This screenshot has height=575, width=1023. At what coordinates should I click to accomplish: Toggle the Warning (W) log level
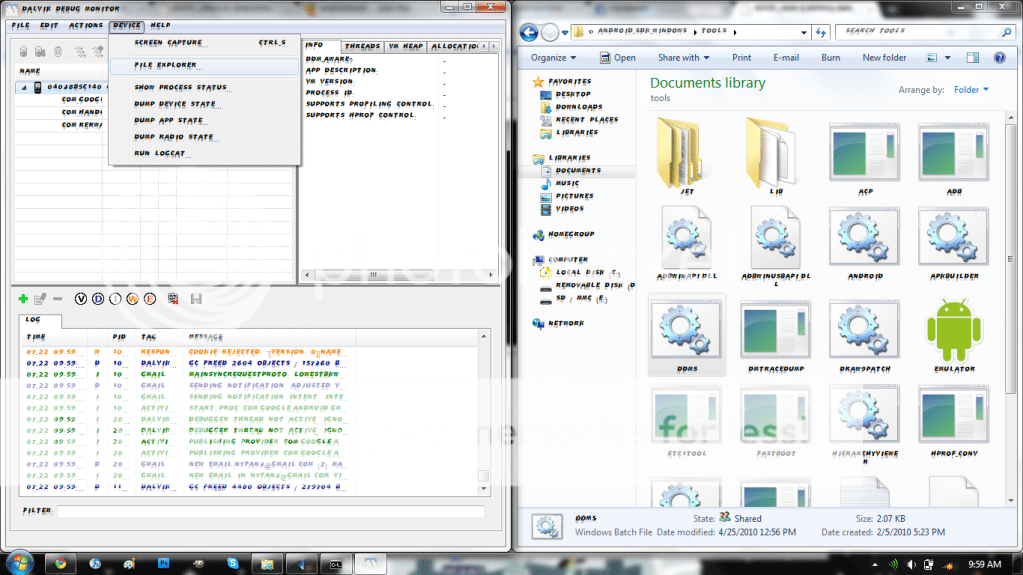pyautogui.click(x=132, y=299)
